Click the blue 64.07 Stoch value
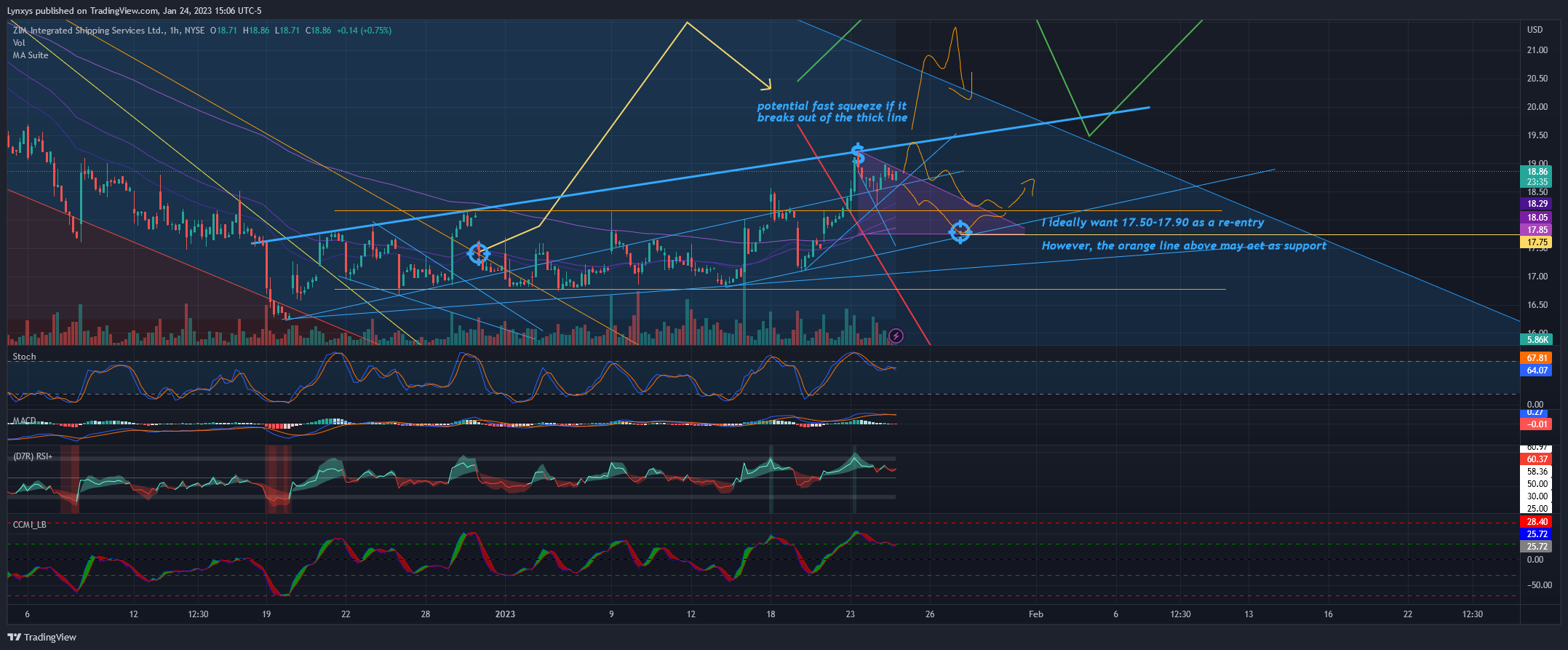This screenshot has height=650, width=1568. pos(1537,370)
